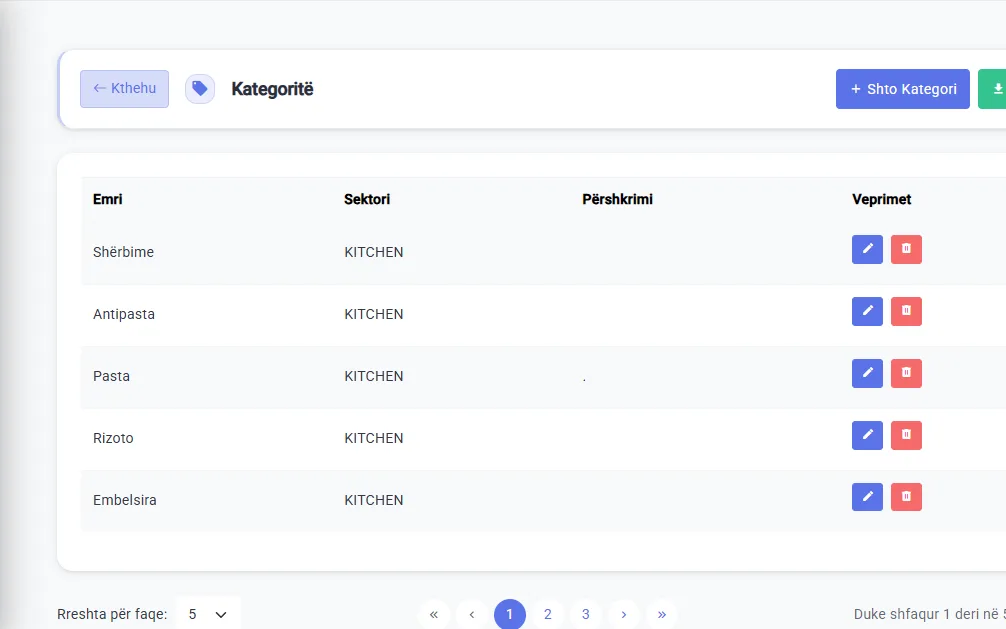
Task: Sort by the Emri column header
Action: (x=107, y=199)
